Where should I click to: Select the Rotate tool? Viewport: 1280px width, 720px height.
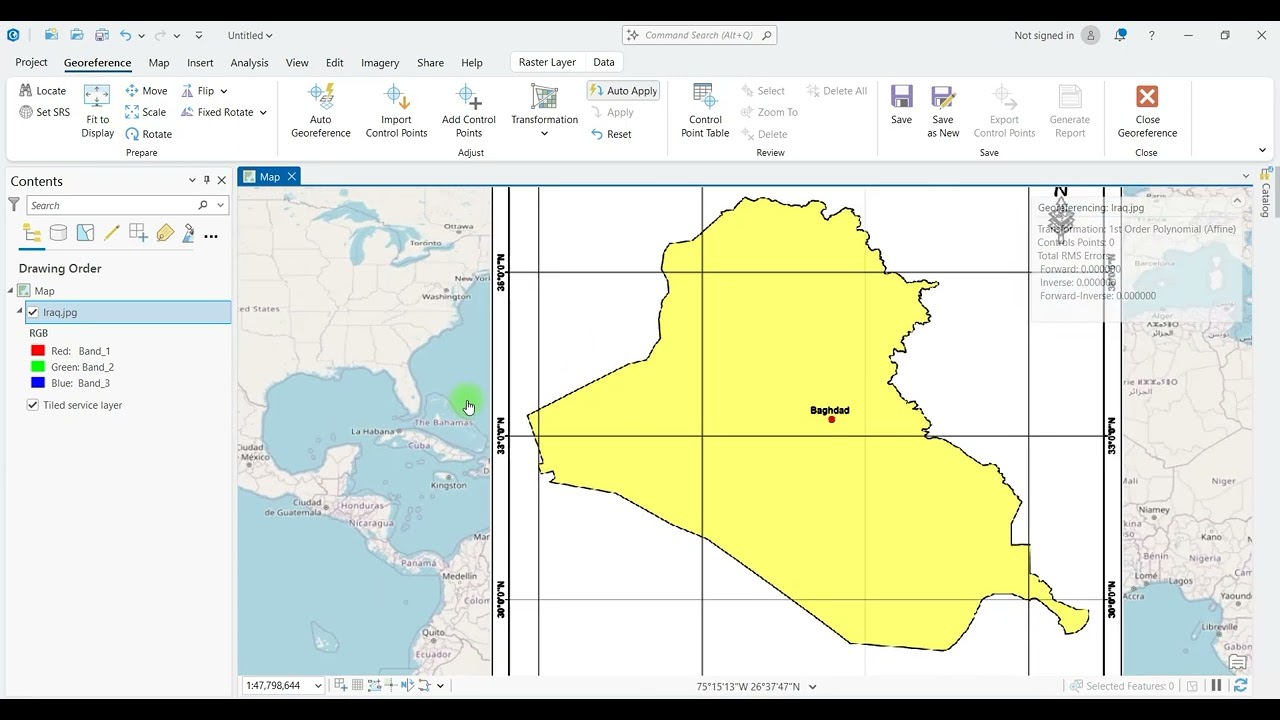pyautogui.click(x=149, y=134)
